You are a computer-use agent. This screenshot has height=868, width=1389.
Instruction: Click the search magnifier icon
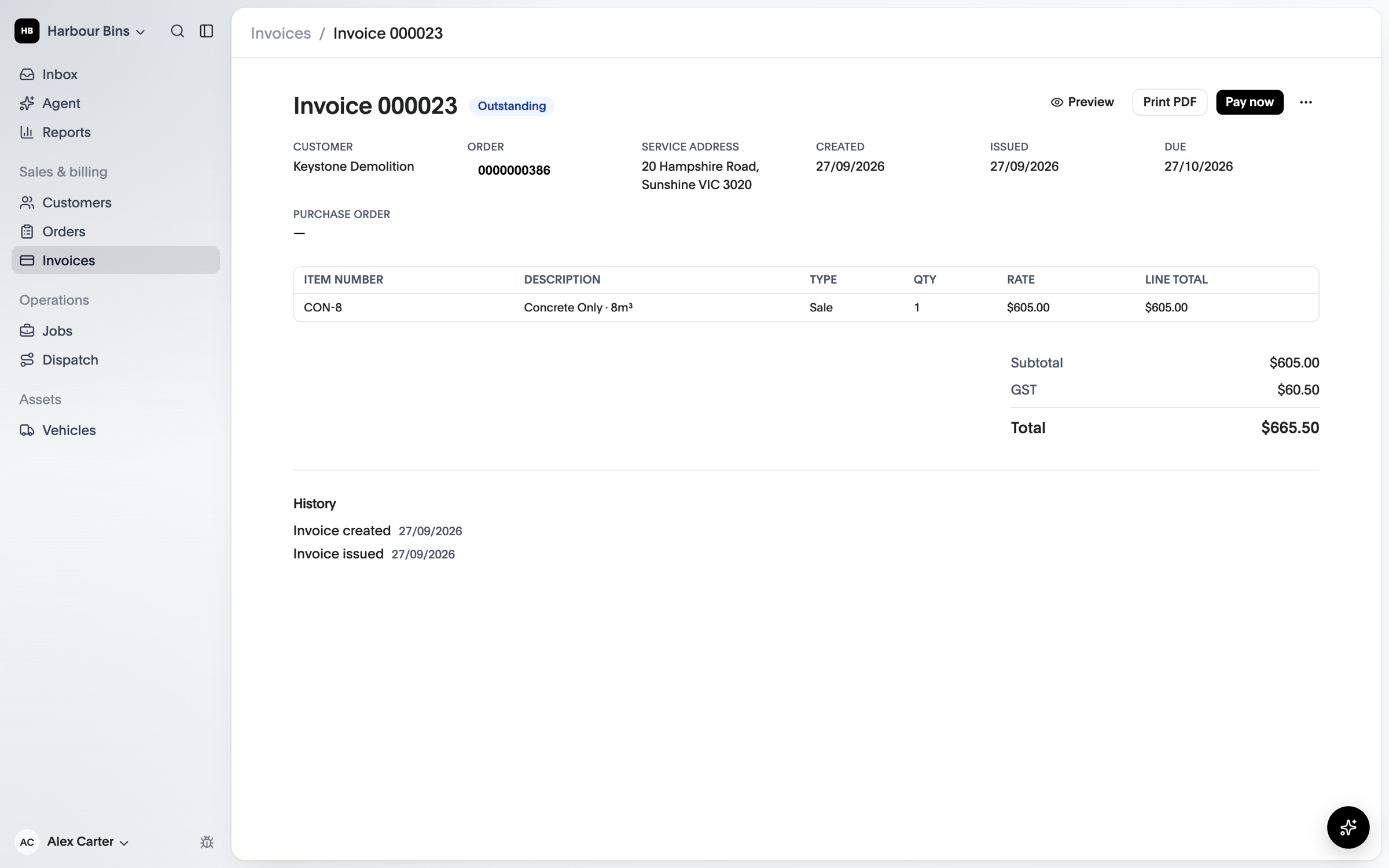pos(177,31)
